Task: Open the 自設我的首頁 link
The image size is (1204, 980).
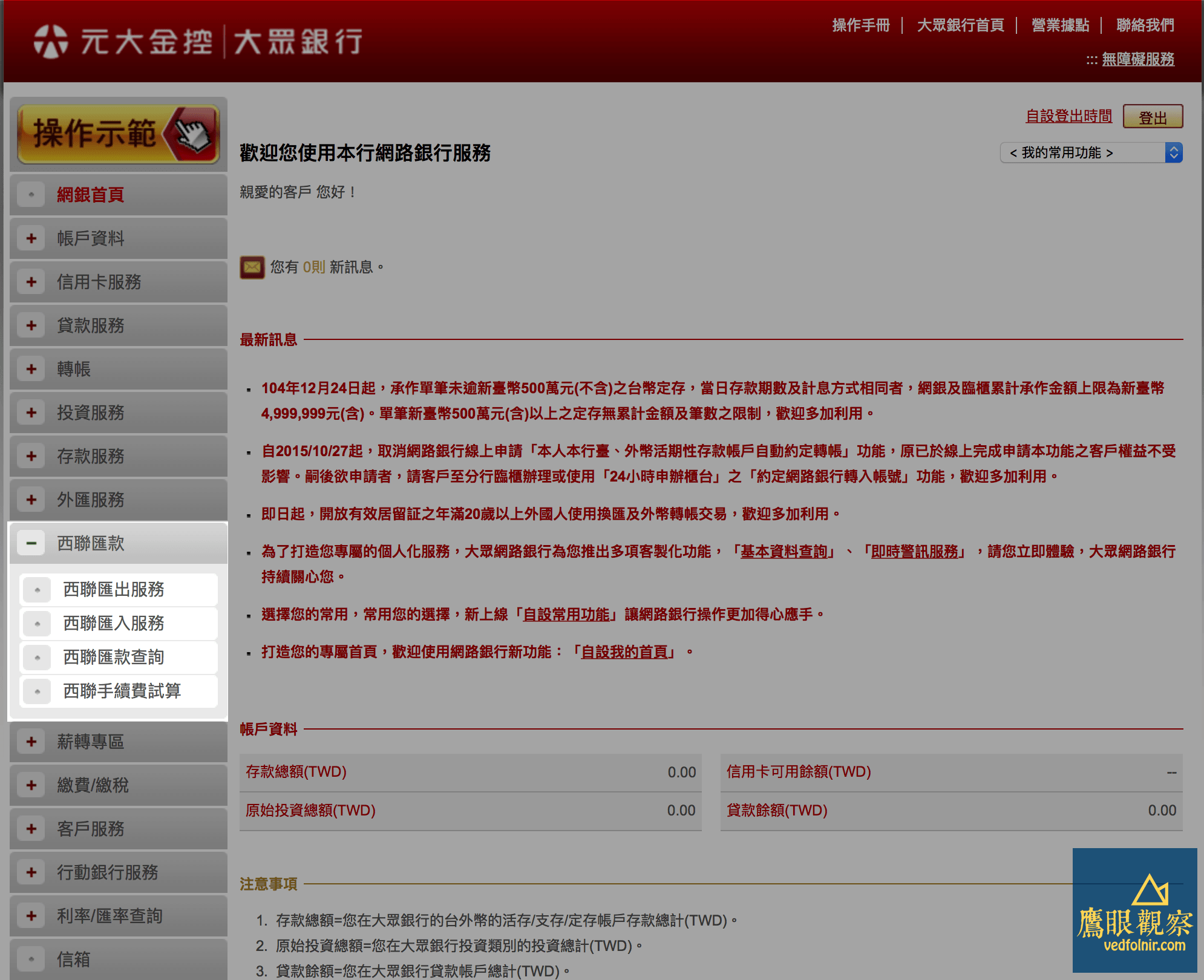Action: coord(624,652)
